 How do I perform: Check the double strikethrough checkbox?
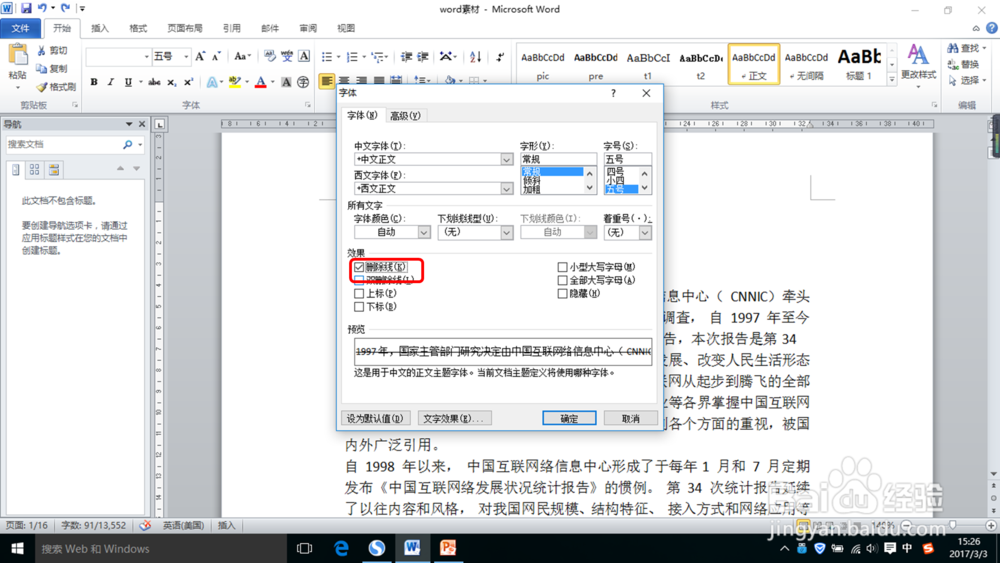click(359, 280)
